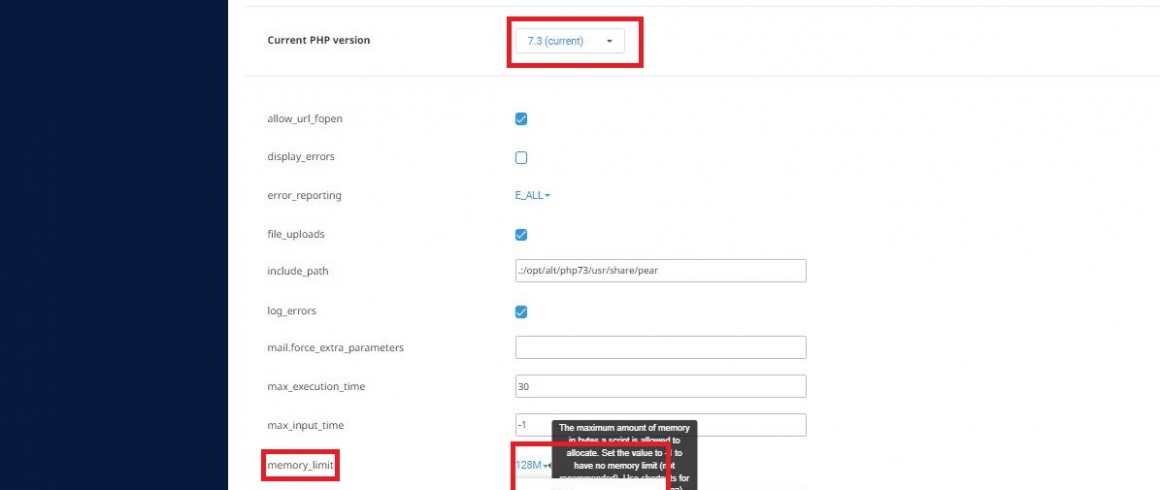1160x490 pixels.
Task: Open the error_reporting E_ALL dropdown
Action: coord(533,195)
